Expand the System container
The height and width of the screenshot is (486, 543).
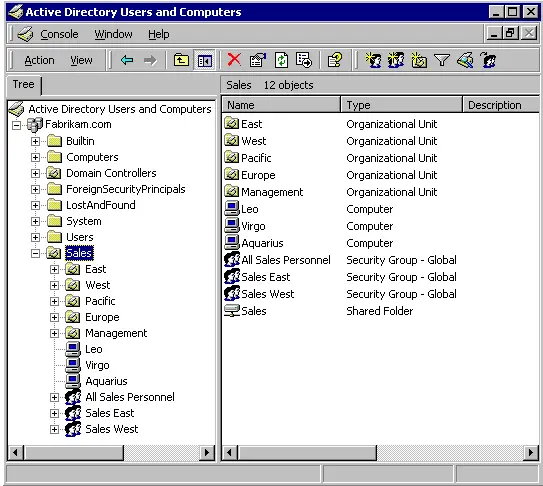pos(35,221)
